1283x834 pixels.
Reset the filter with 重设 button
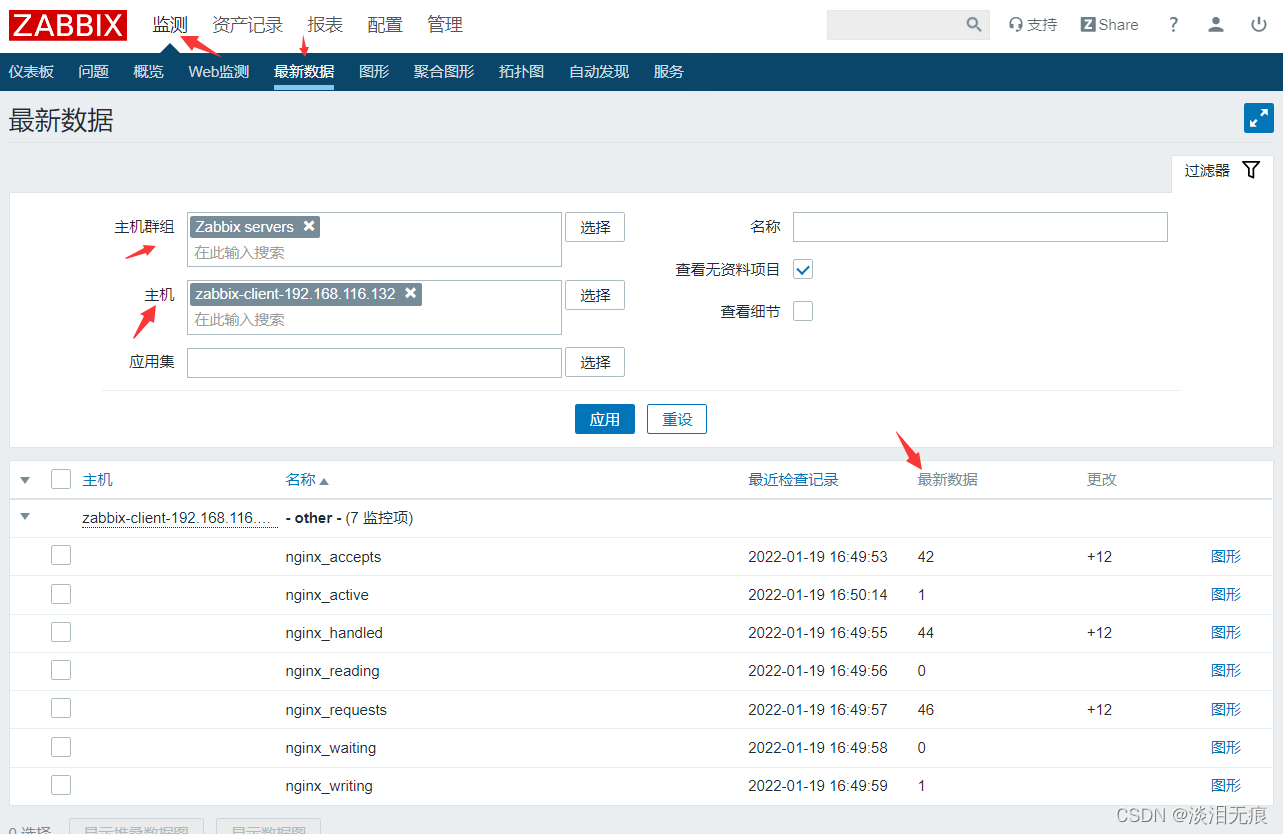pyautogui.click(x=677, y=419)
